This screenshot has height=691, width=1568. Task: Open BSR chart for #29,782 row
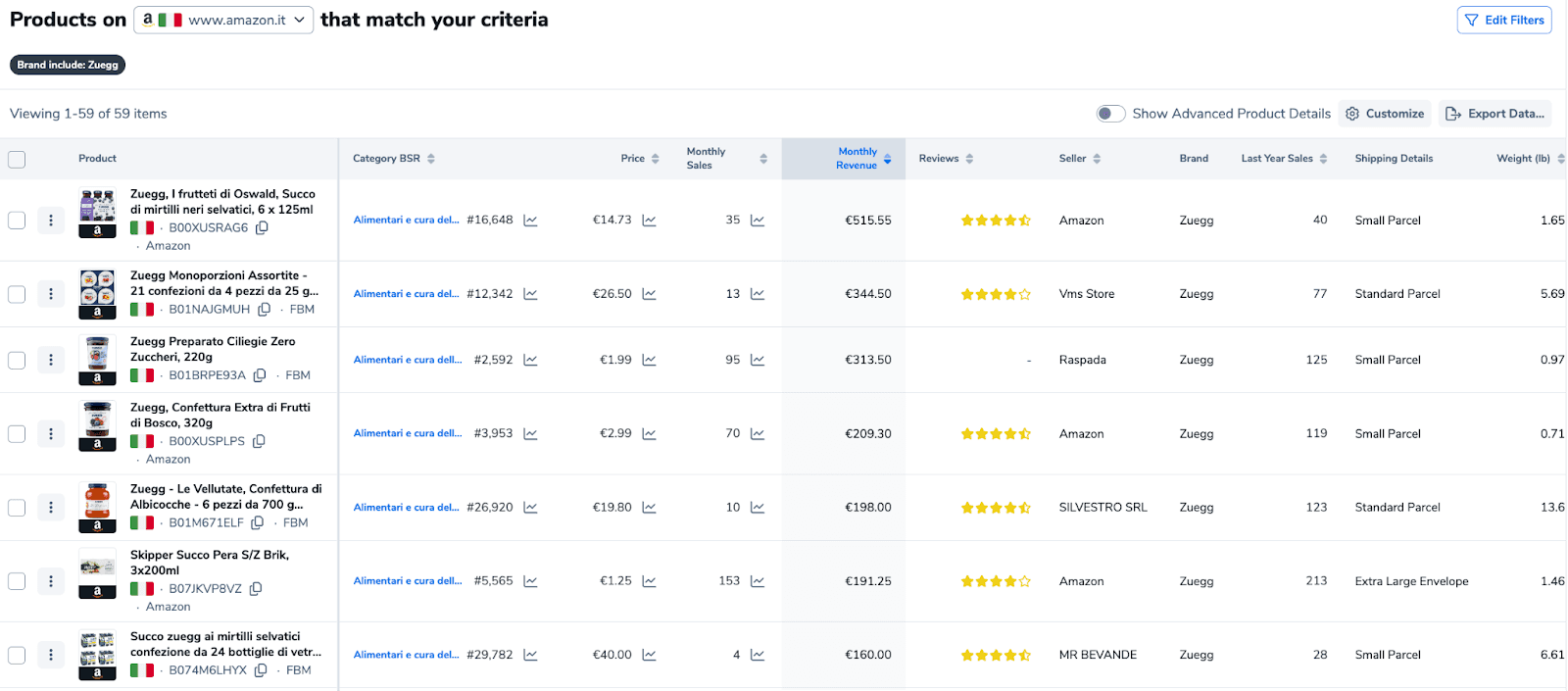[530, 655]
